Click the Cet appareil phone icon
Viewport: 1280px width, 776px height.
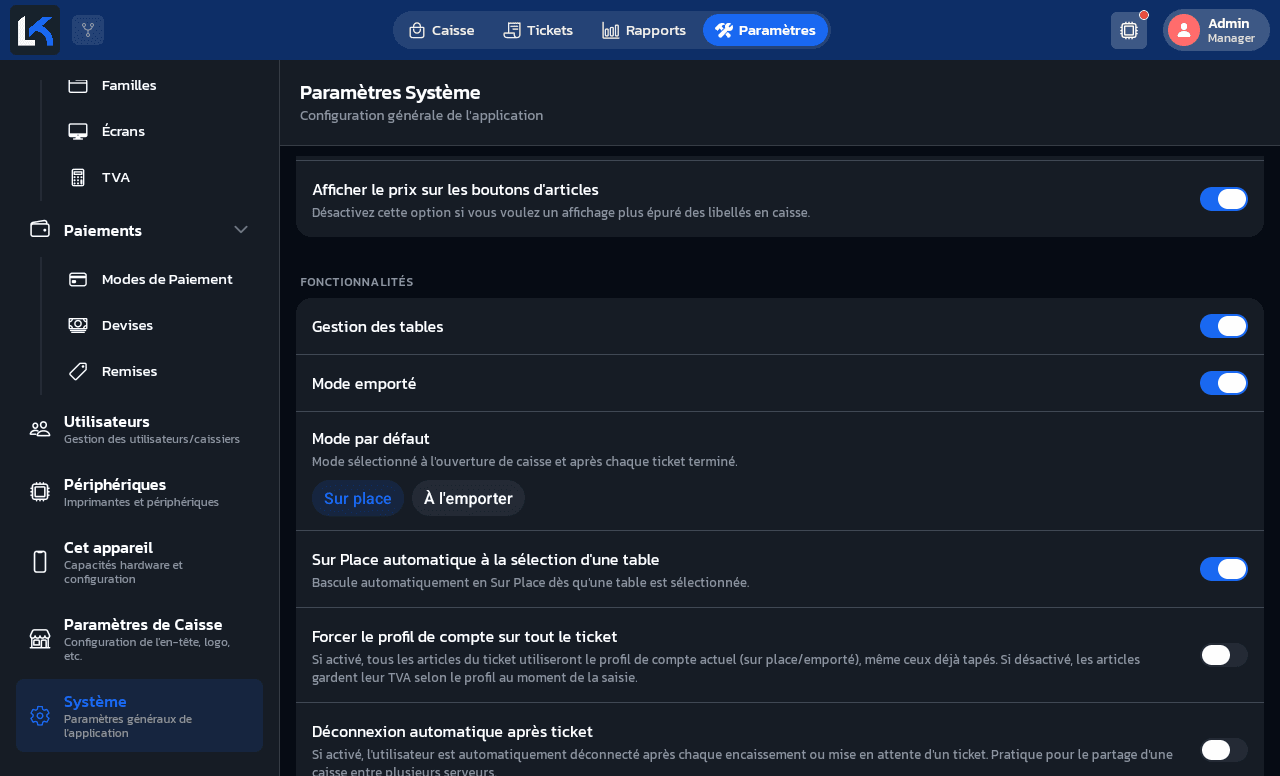40,562
